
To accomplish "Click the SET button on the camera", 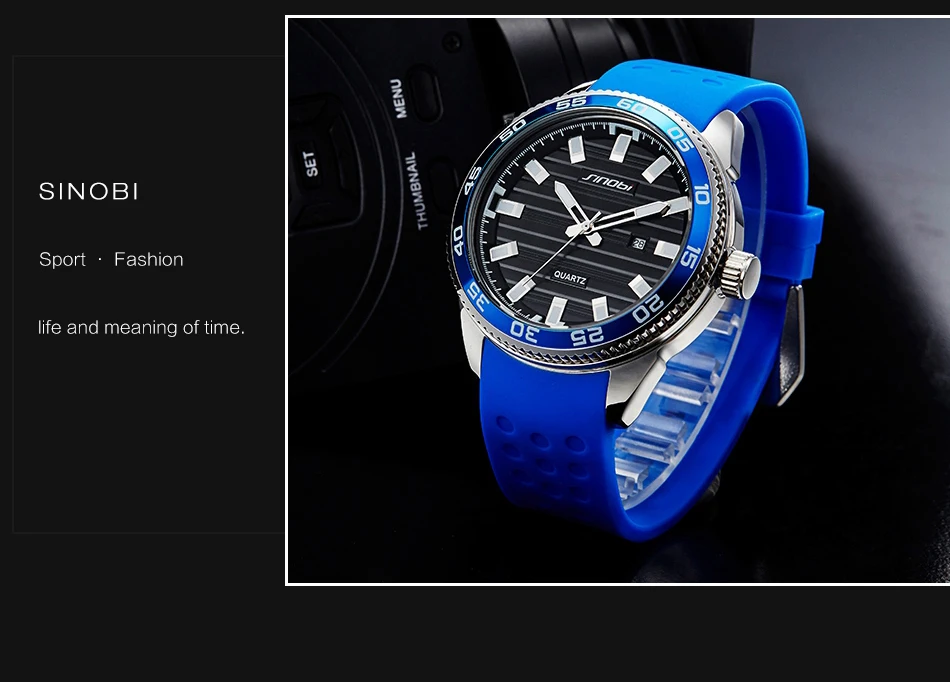I will pyautogui.click(x=310, y=164).
